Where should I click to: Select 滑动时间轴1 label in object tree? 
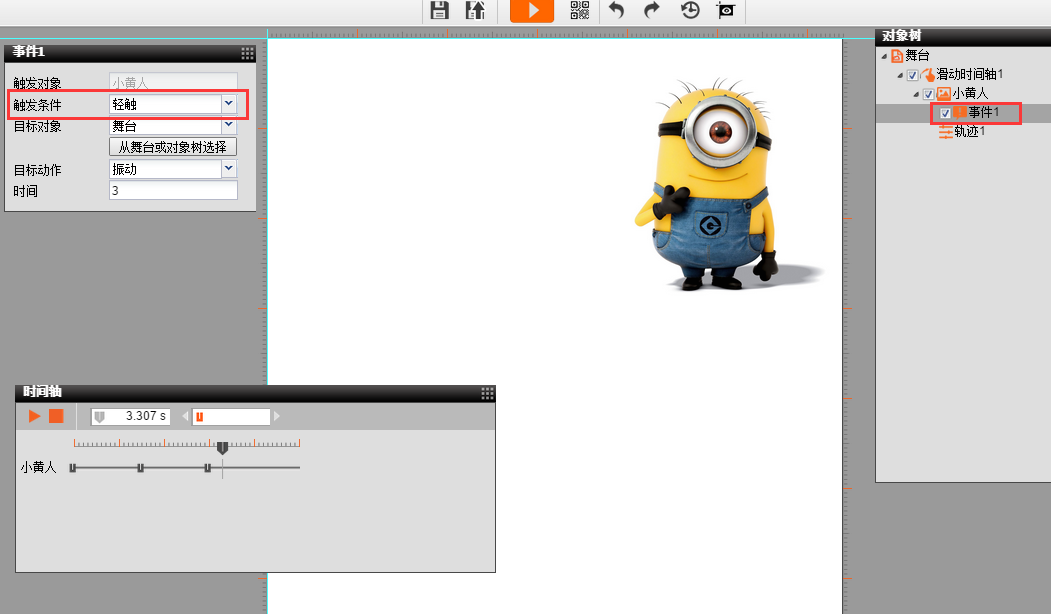click(969, 74)
